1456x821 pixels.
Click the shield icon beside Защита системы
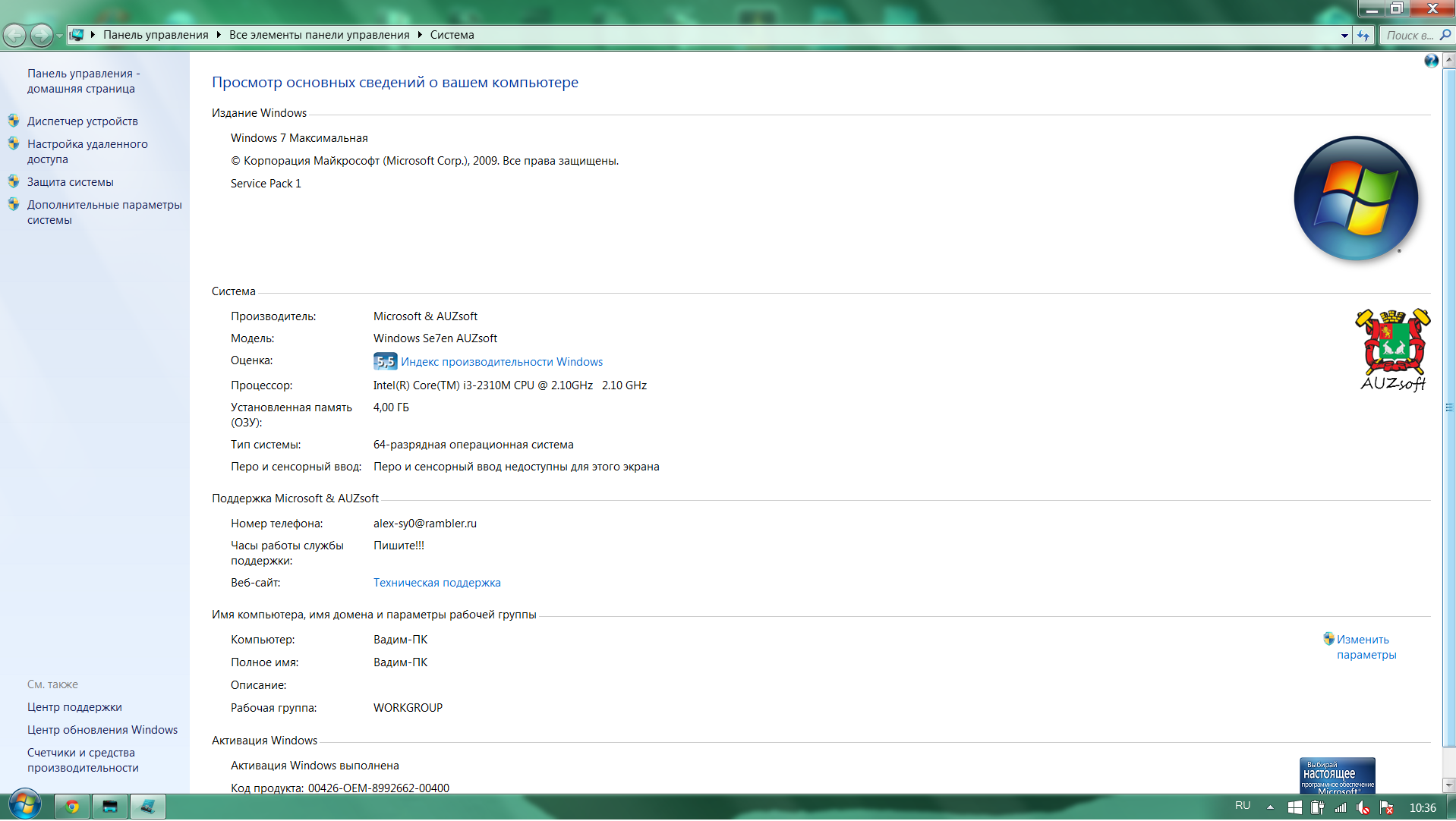[14, 181]
